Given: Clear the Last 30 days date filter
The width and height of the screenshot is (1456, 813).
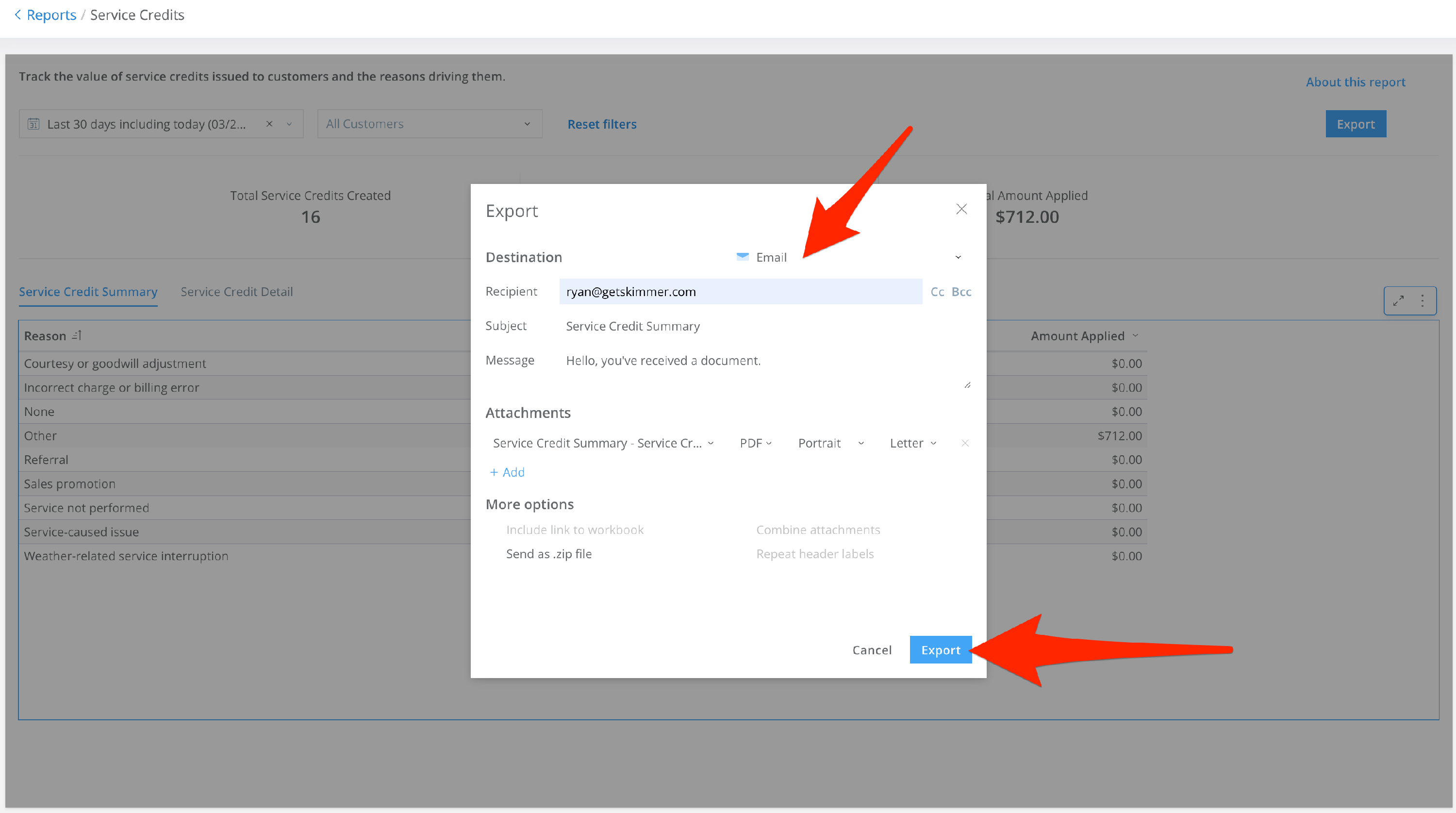Looking at the screenshot, I should (269, 124).
